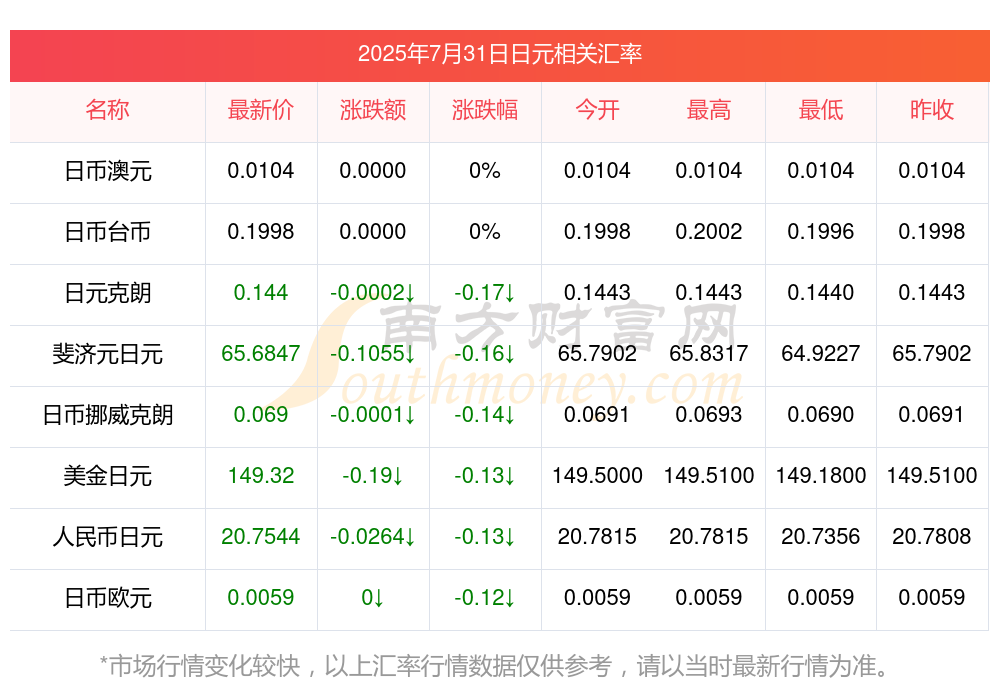The height and width of the screenshot is (698, 1000).
Task: Select 美金日元 latest price 149.32
Action: coord(261,476)
